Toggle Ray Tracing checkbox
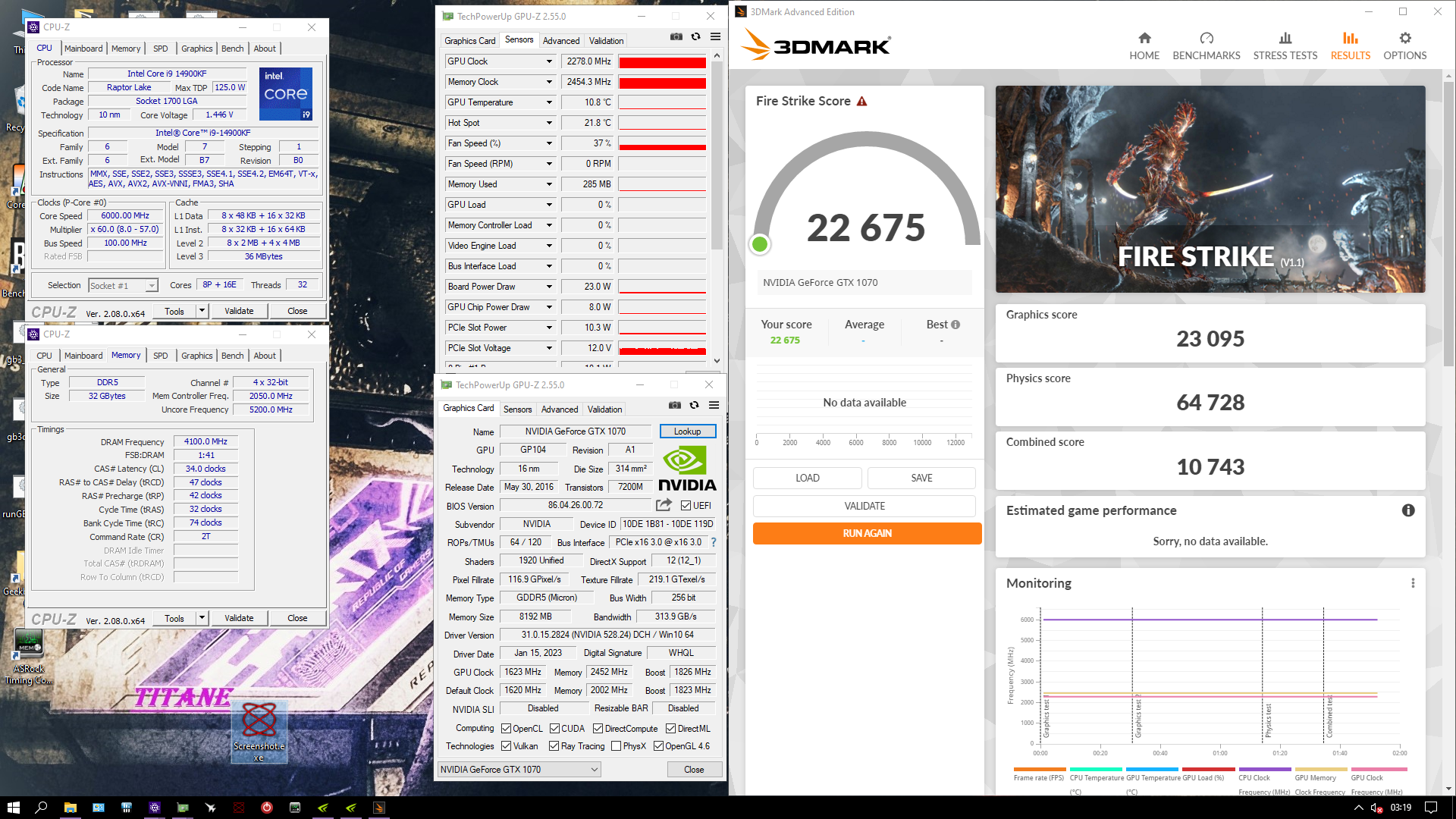Screen dimensions: 1456x819 (x=554, y=746)
